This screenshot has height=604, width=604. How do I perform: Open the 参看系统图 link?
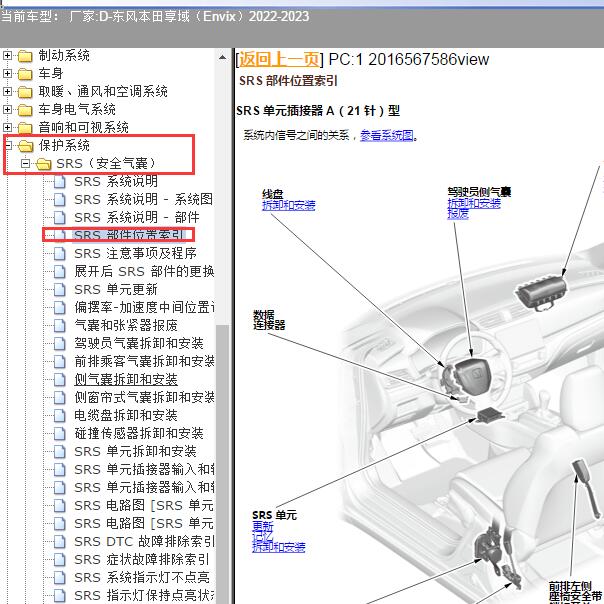(x=387, y=135)
